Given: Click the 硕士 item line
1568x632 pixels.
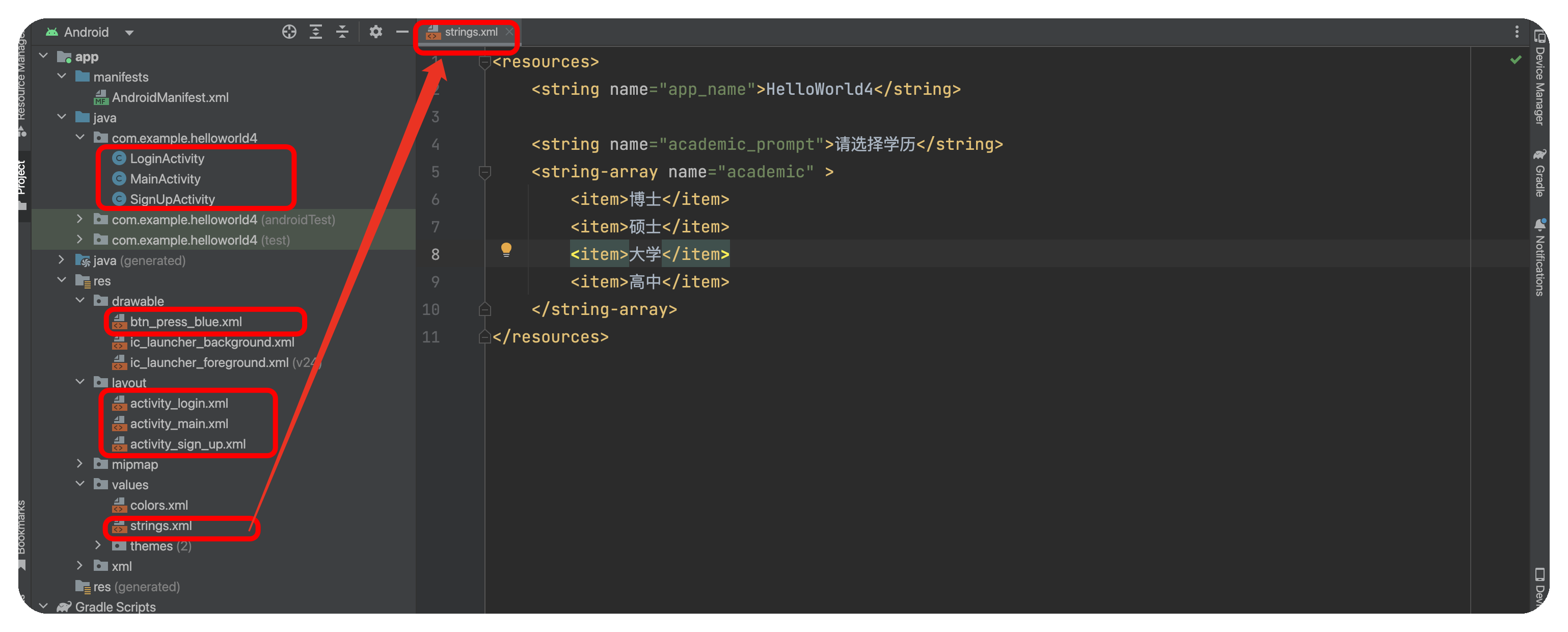Looking at the screenshot, I should click(650, 226).
